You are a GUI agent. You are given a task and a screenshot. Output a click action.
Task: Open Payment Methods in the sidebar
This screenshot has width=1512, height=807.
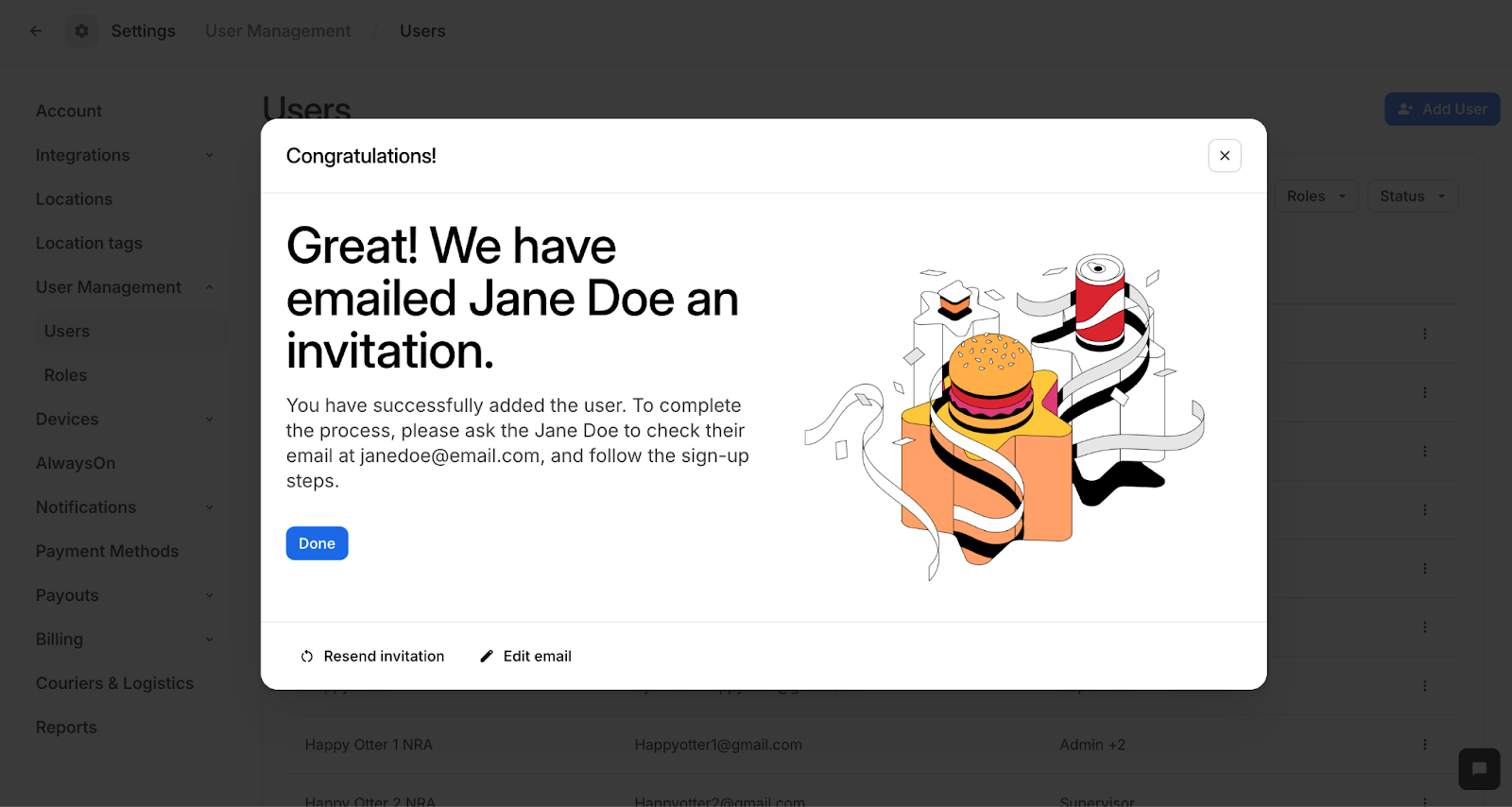[x=107, y=551]
